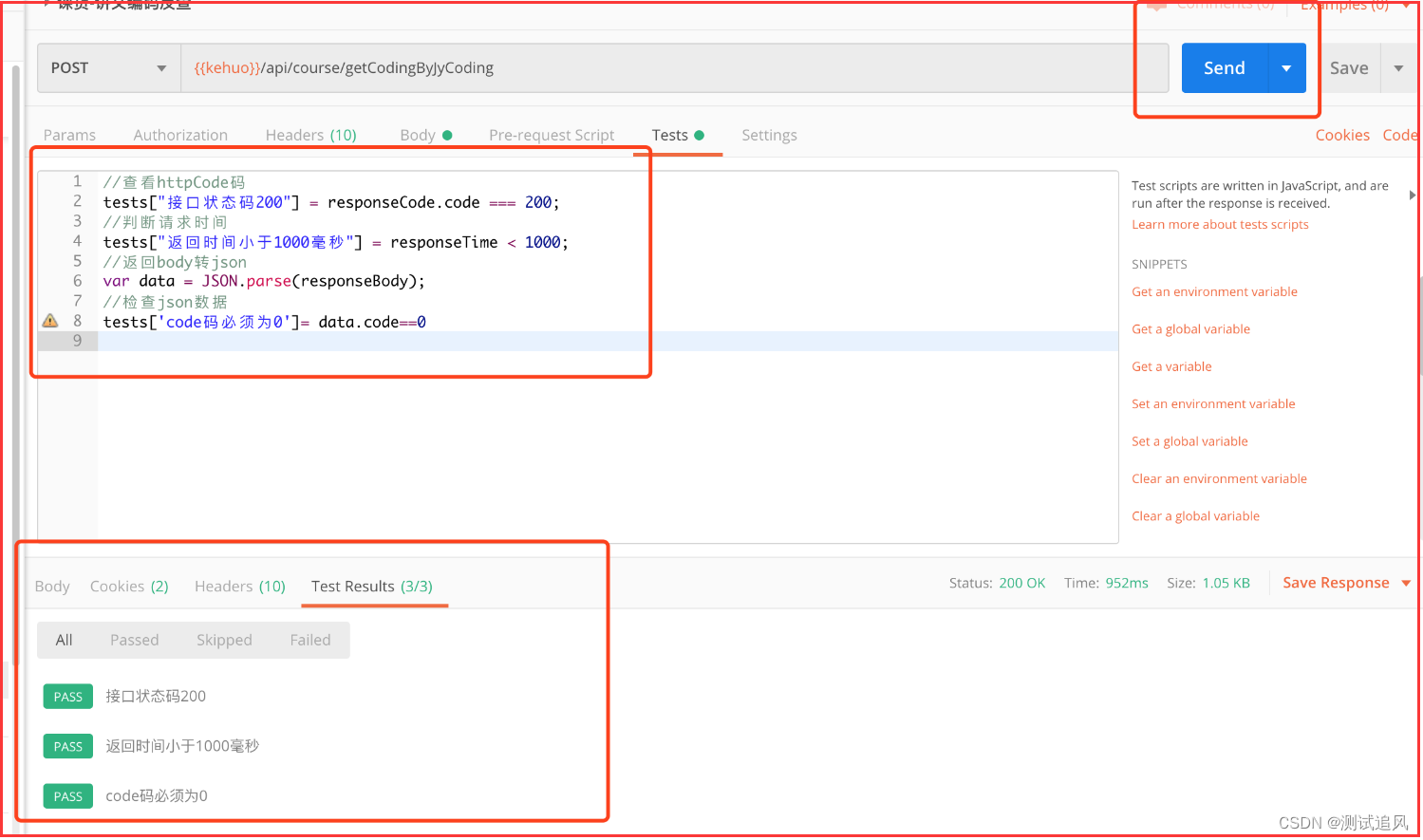Place cursor on editor line 9

coord(608,341)
